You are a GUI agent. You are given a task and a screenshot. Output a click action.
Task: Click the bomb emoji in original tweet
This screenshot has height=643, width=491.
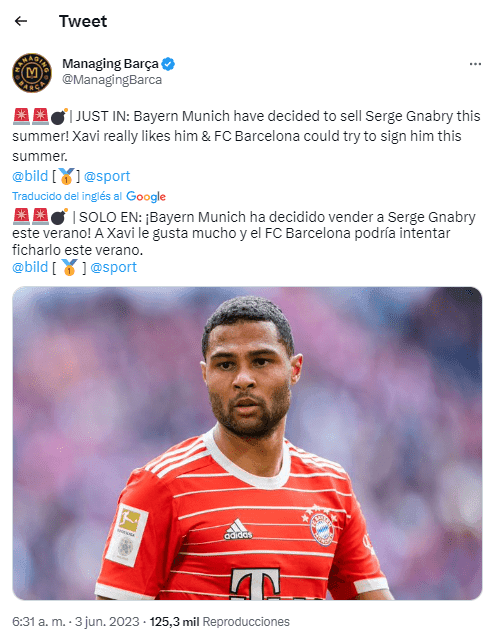coord(59,116)
